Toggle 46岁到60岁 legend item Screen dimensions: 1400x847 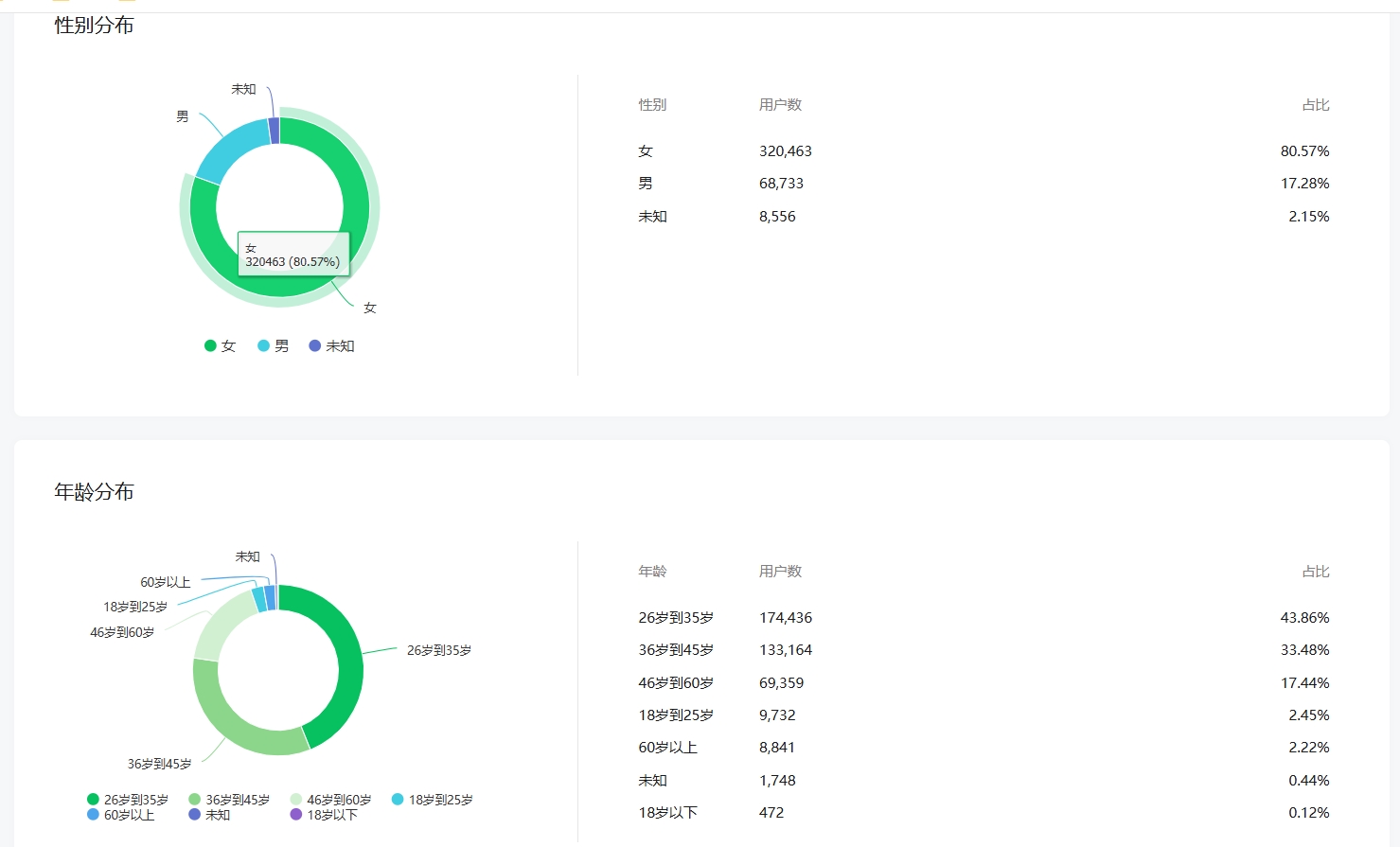pos(330,800)
